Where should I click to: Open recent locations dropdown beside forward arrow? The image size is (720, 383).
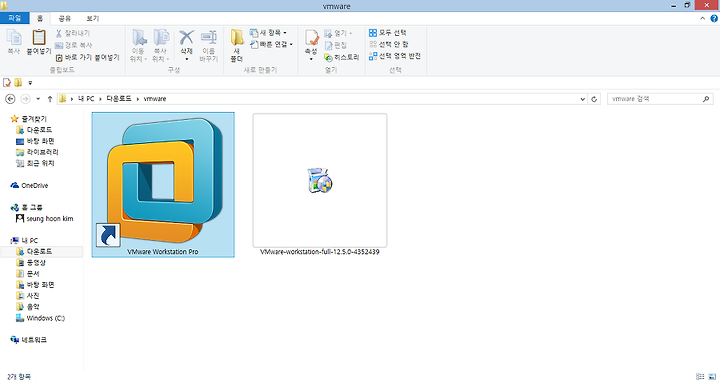(x=38, y=99)
